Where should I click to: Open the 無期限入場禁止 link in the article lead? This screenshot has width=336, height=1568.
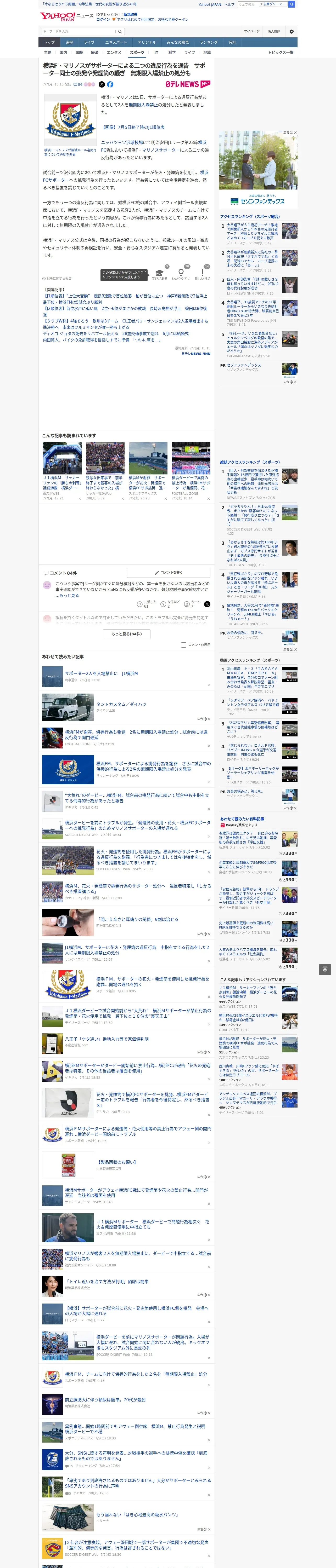click(x=143, y=105)
